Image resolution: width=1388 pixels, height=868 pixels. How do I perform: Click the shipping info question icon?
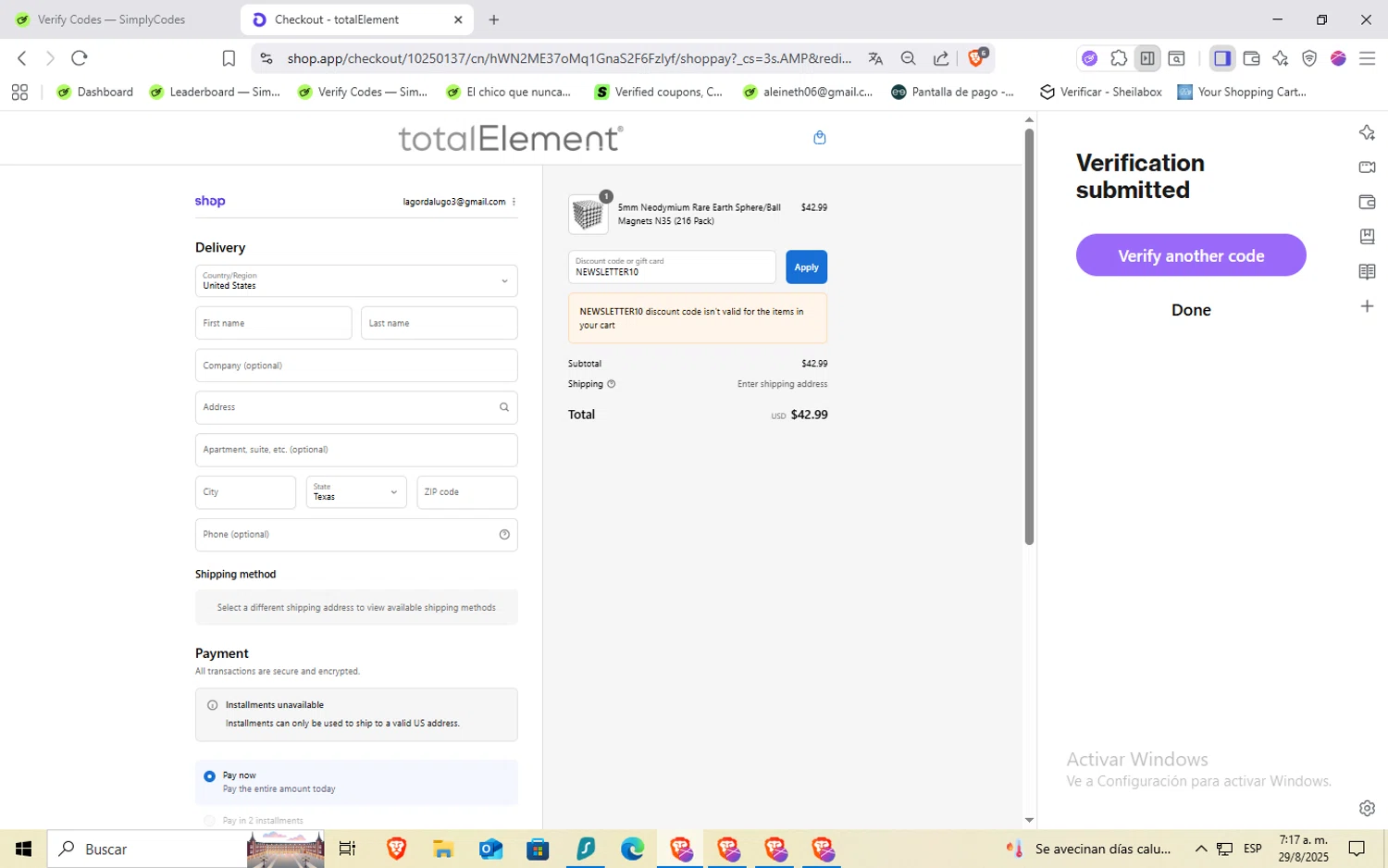click(611, 384)
